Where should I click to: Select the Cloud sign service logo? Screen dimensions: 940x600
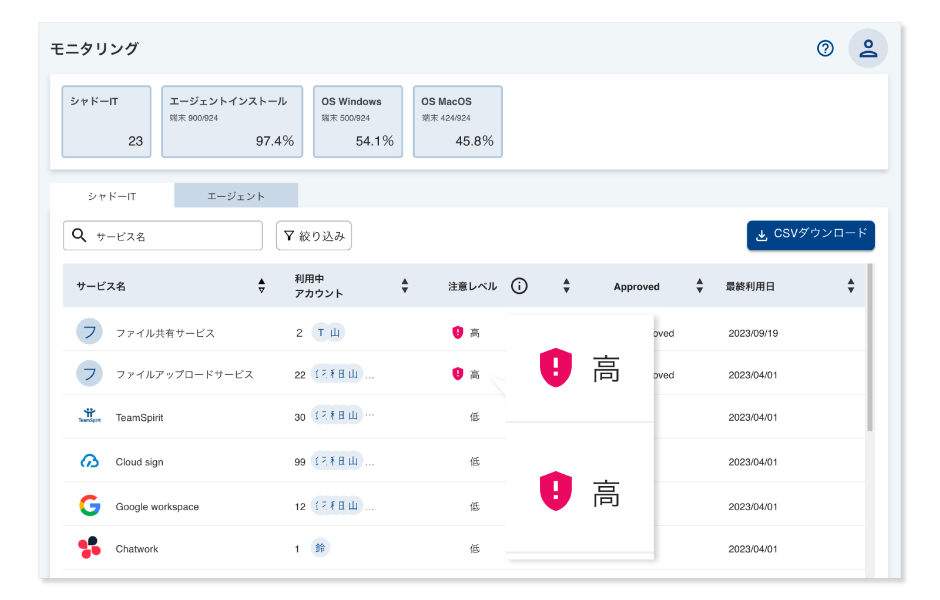pos(91,461)
